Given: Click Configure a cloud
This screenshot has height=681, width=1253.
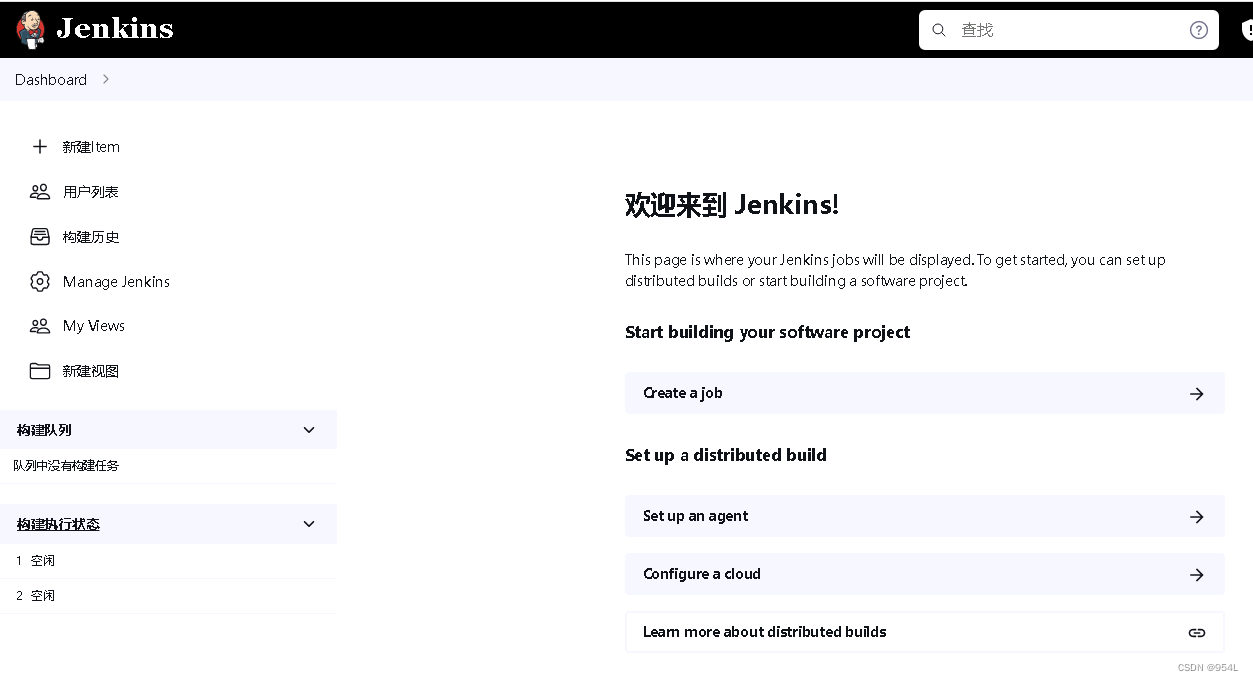Looking at the screenshot, I should coord(702,574).
